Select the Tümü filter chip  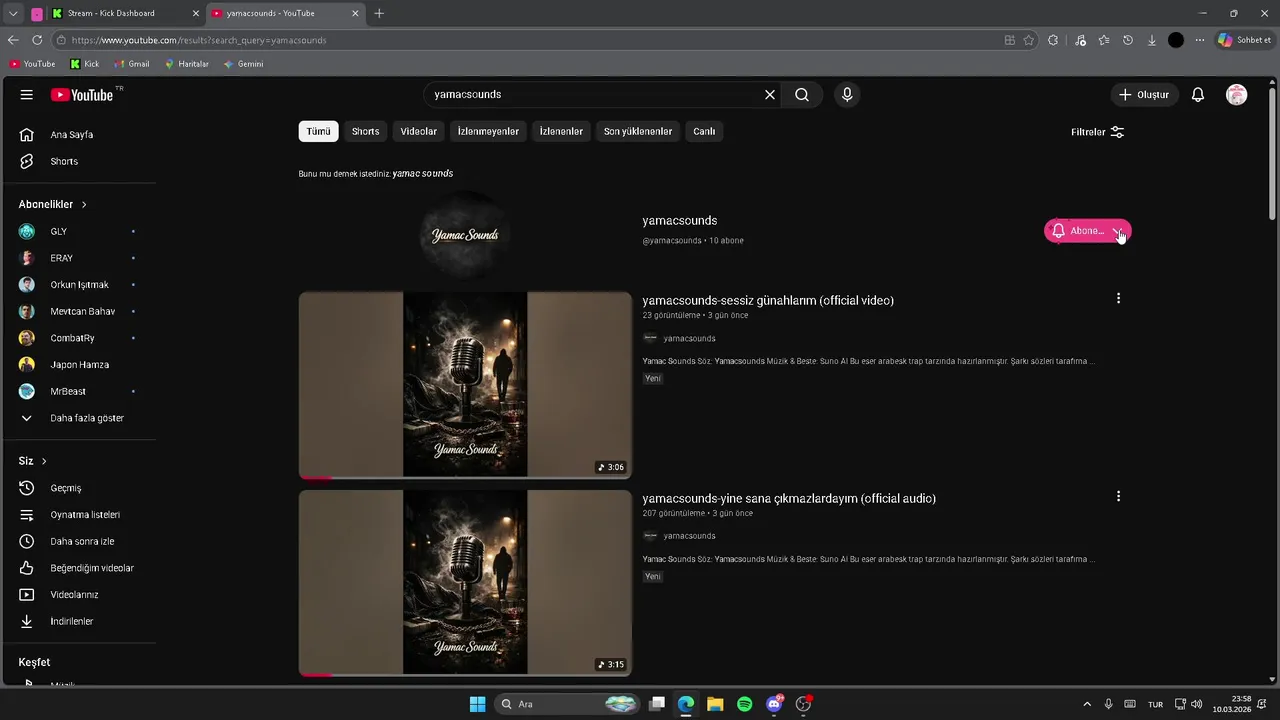point(318,131)
